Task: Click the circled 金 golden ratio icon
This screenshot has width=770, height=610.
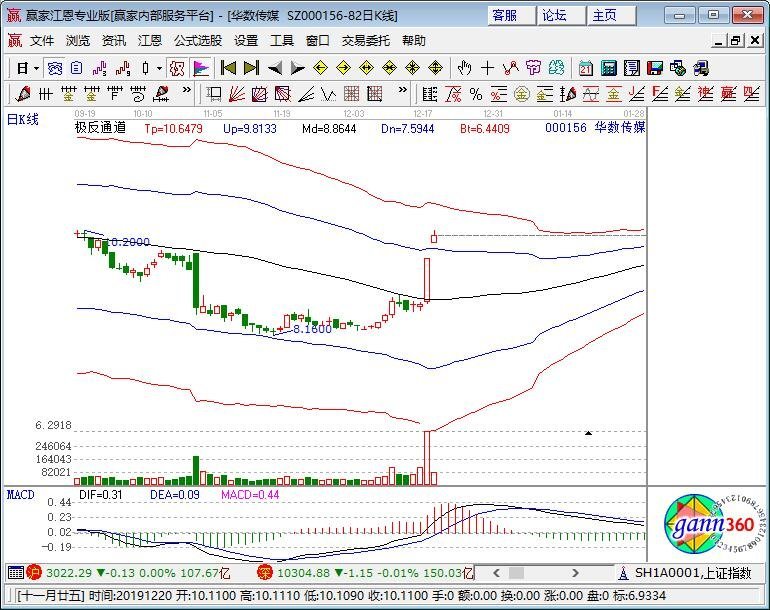Action: pyautogui.click(x=522, y=93)
